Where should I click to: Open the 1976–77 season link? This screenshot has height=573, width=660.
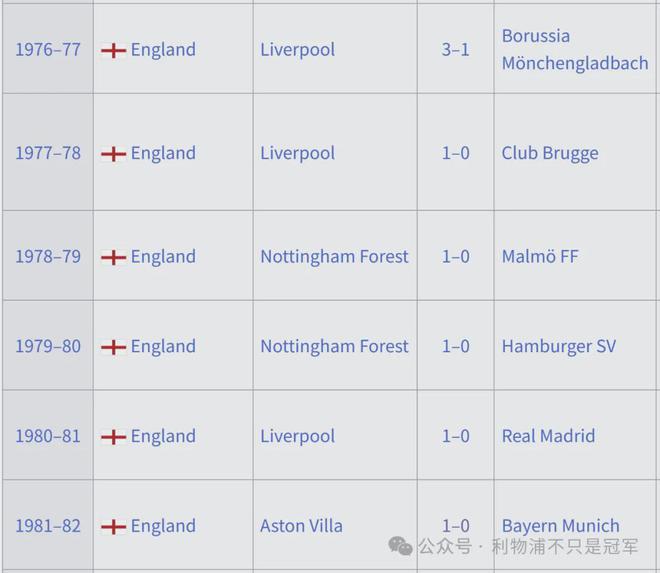point(48,50)
